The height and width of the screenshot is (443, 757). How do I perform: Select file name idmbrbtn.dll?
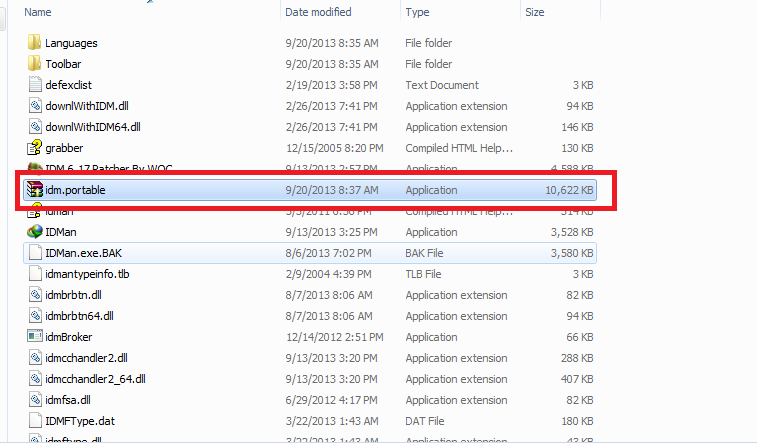click(x=73, y=295)
